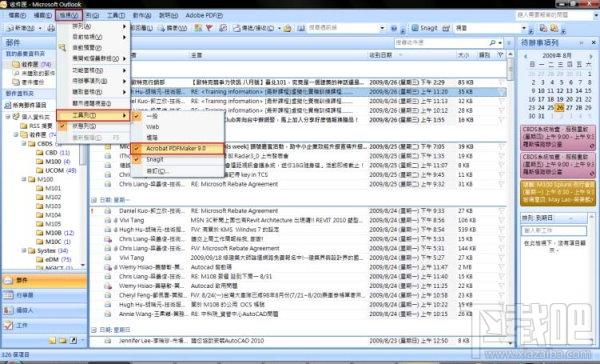This screenshot has height=364, width=600.
Task: Open the Edit menu
Action: (42, 15)
